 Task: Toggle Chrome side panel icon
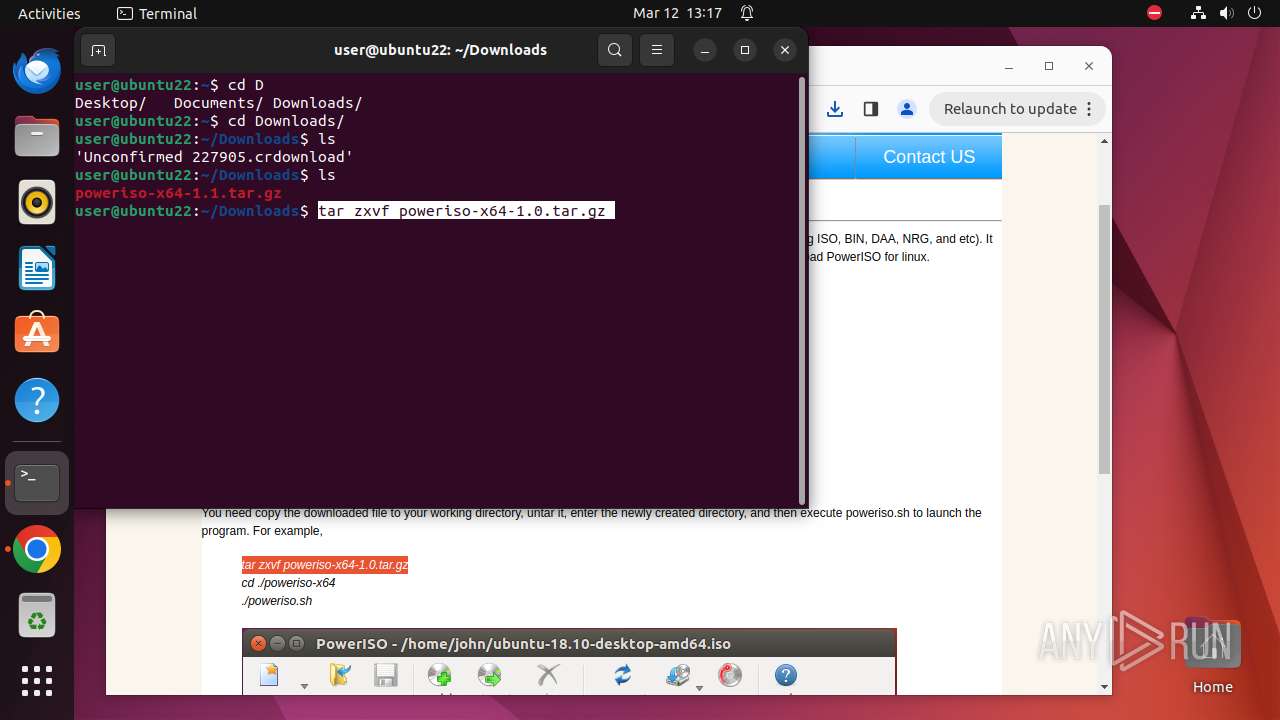coord(871,109)
